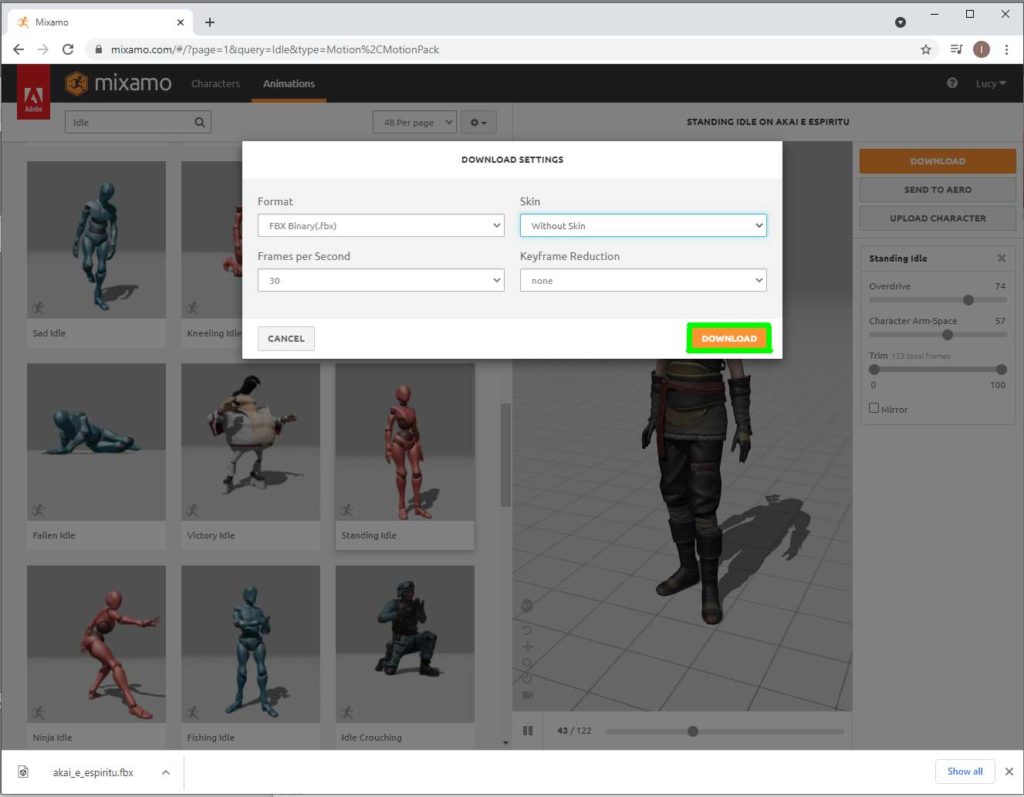Select the zoom camera icon in viewport
Image resolution: width=1024 pixels, height=797 pixels.
527,664
